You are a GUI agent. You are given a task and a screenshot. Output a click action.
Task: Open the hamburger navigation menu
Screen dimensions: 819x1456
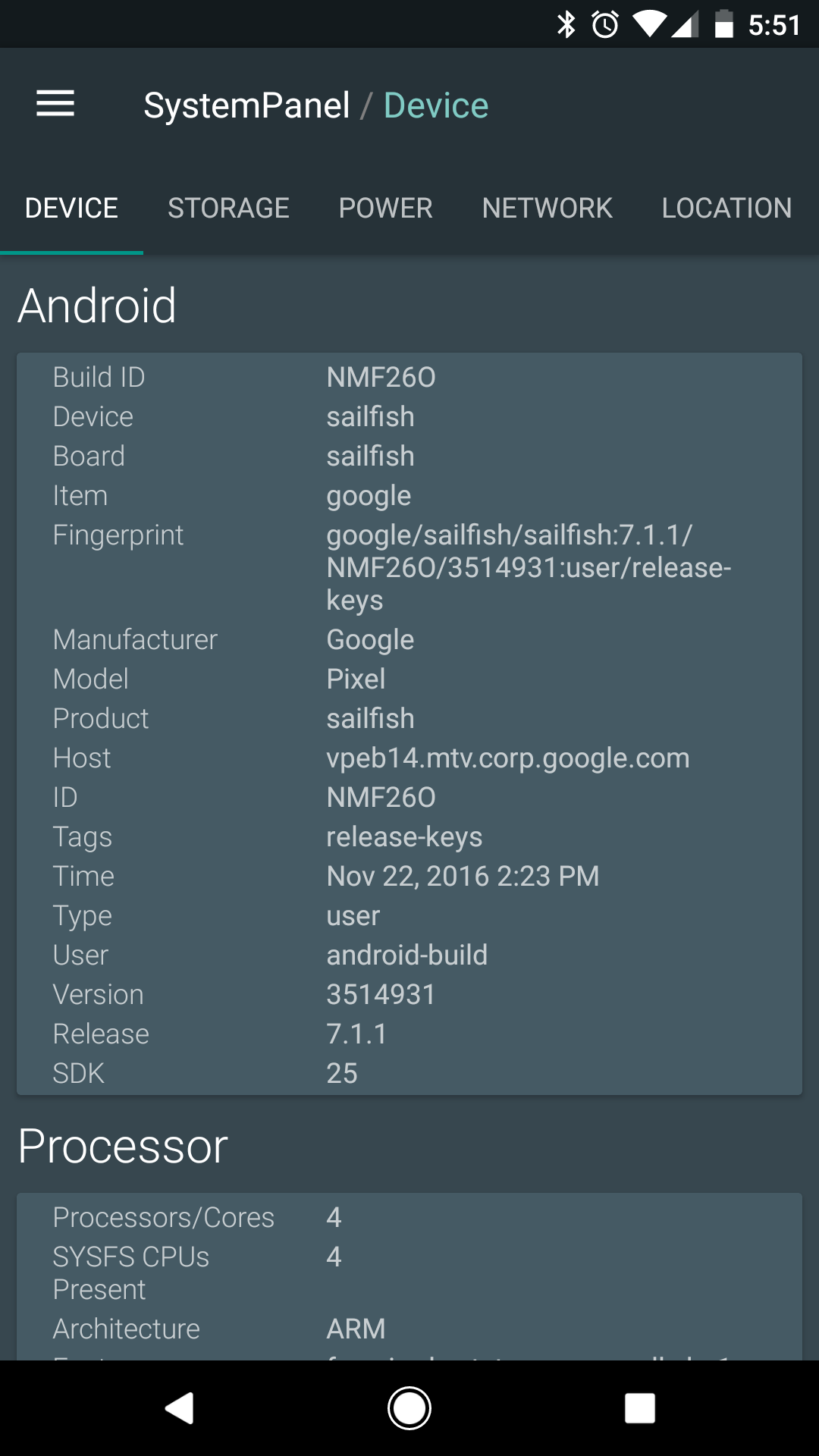55,104
